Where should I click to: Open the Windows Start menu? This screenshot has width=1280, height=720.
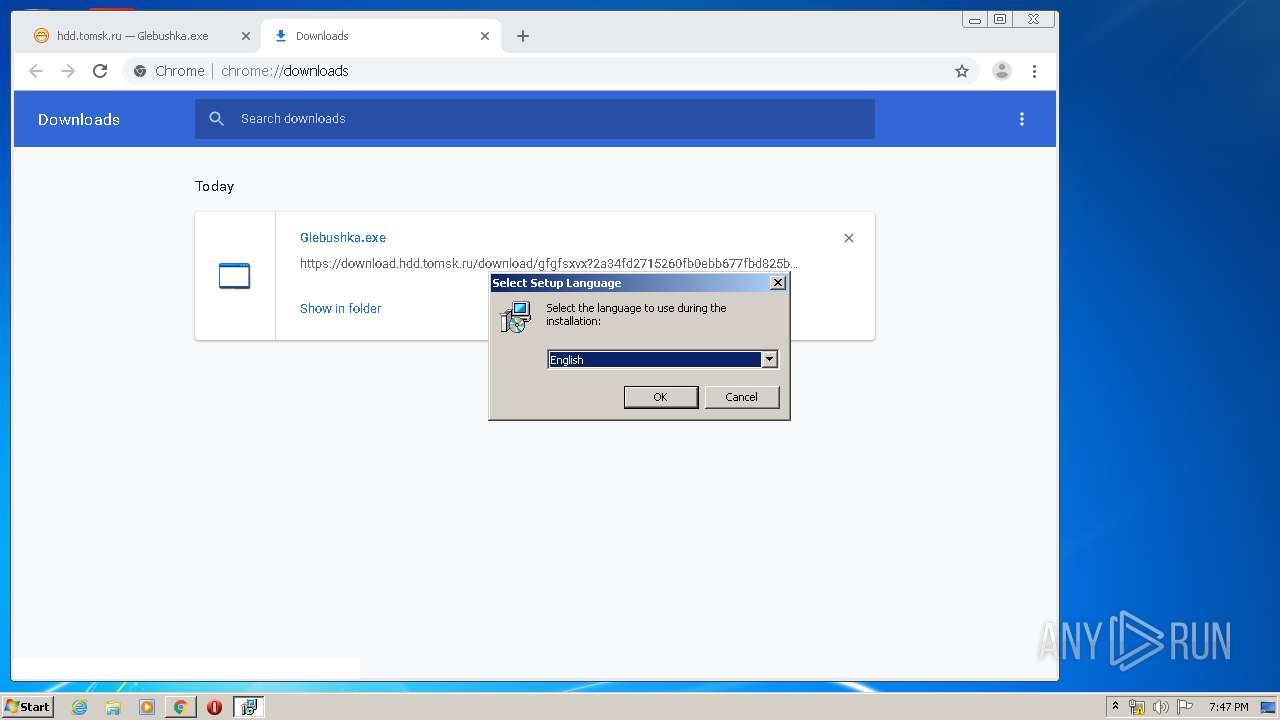click(27, 707)
